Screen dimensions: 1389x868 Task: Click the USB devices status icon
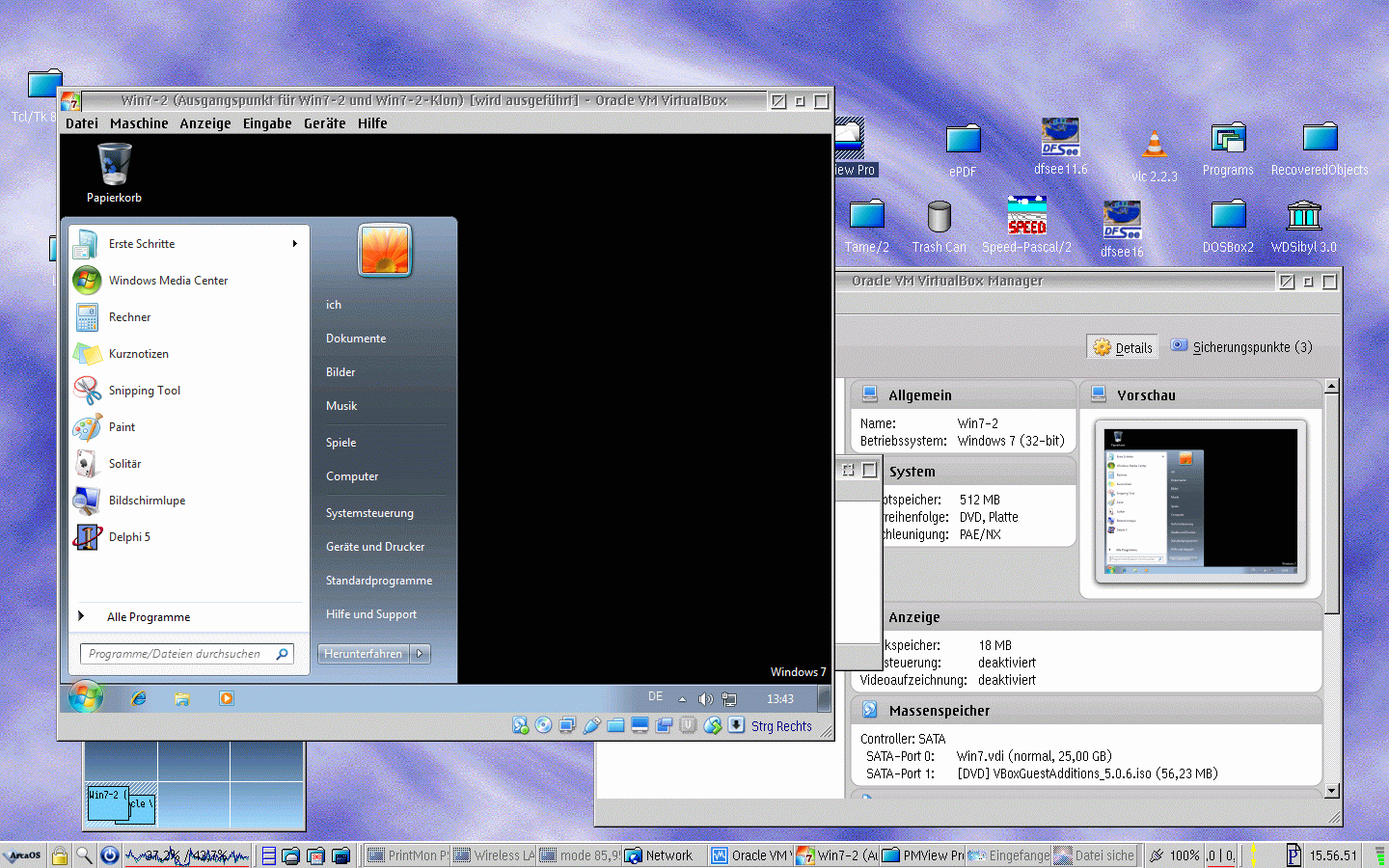point(591,725)
